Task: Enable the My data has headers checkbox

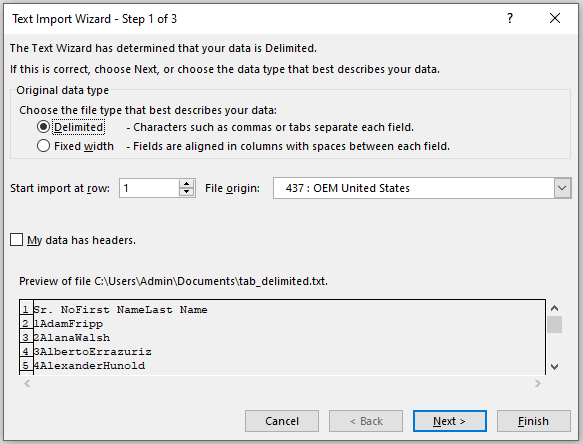Action: [x=16, y=240]
